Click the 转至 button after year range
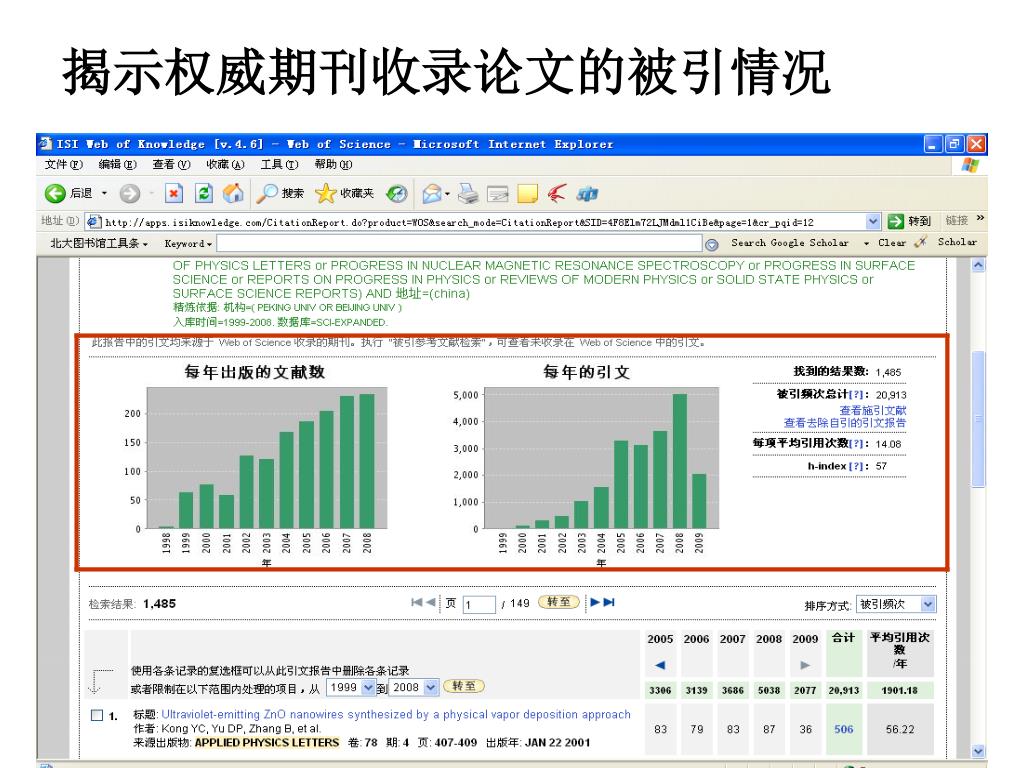The image size is (1024, 768). (x=464, y=686)
